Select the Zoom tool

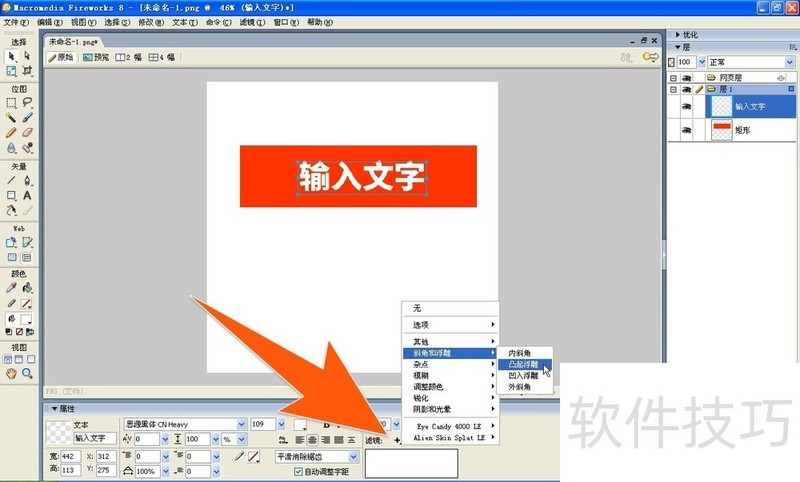click(27, 374)
